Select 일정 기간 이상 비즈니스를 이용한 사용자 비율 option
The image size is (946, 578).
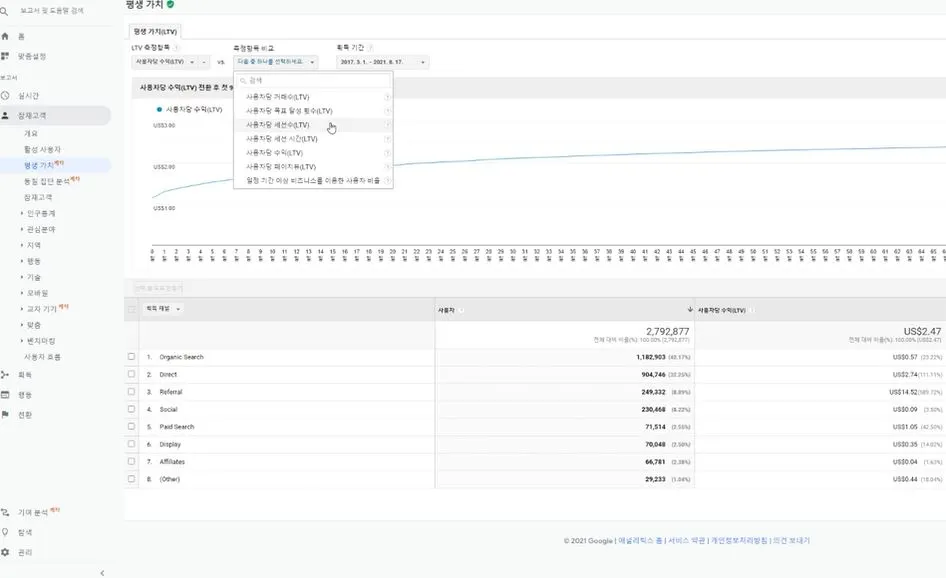(x=313, y=180)
